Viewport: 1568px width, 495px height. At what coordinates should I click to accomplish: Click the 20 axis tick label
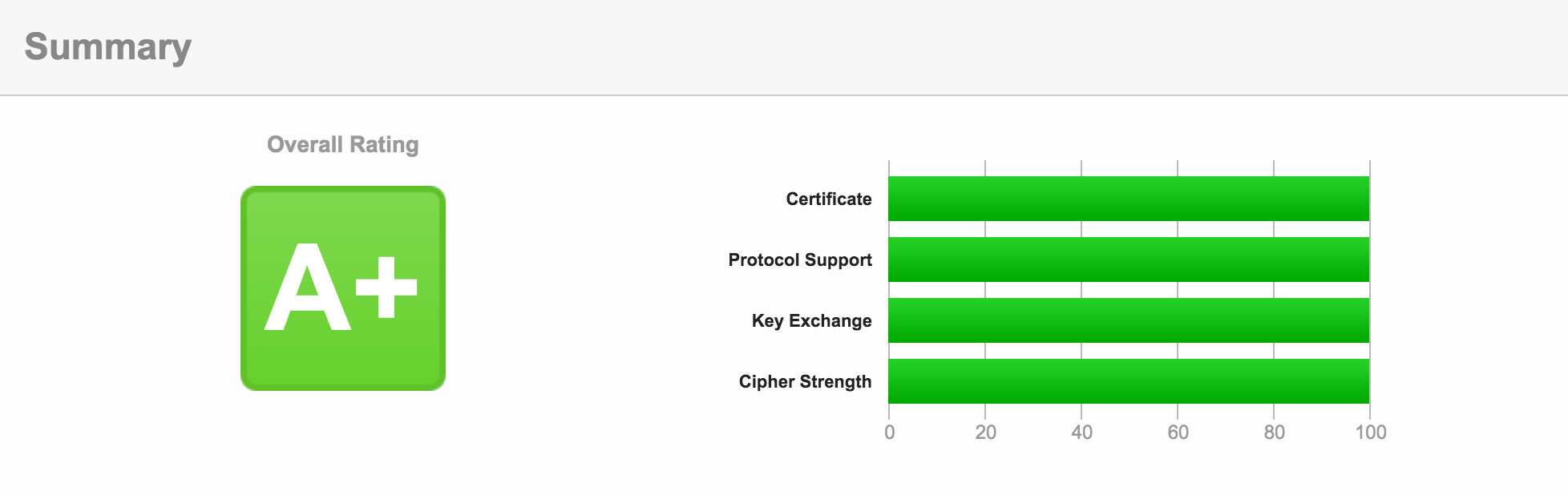pos(985,433)
